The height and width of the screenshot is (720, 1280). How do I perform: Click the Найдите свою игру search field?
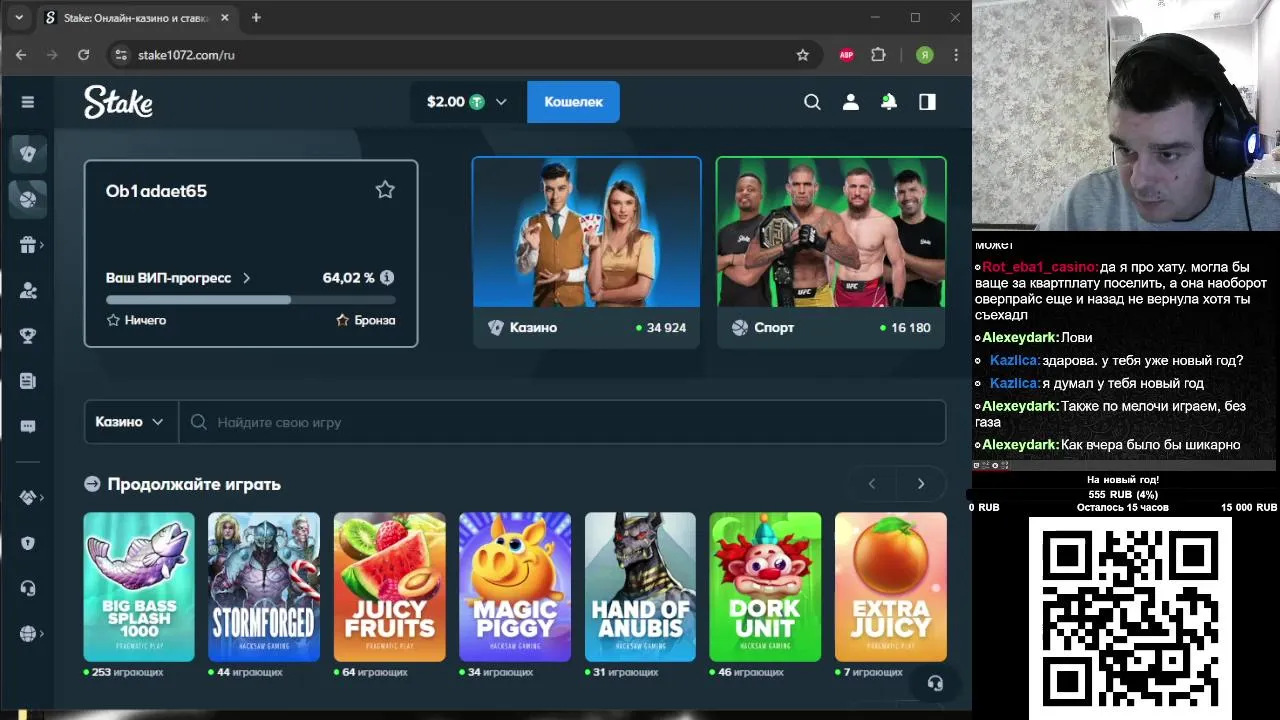click(562, 422)
